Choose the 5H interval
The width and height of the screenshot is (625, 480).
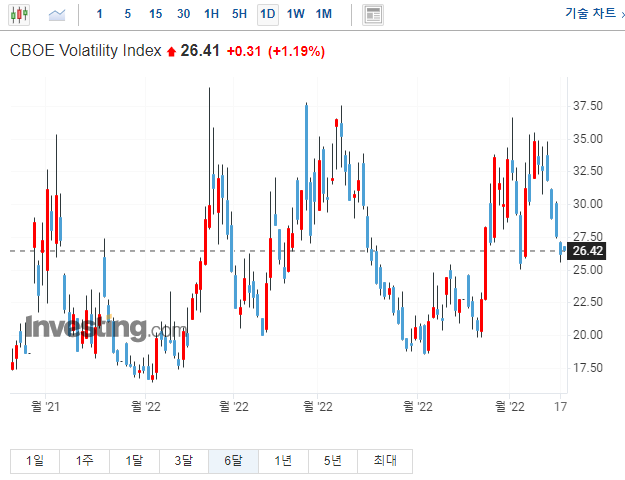coord(239,14)
